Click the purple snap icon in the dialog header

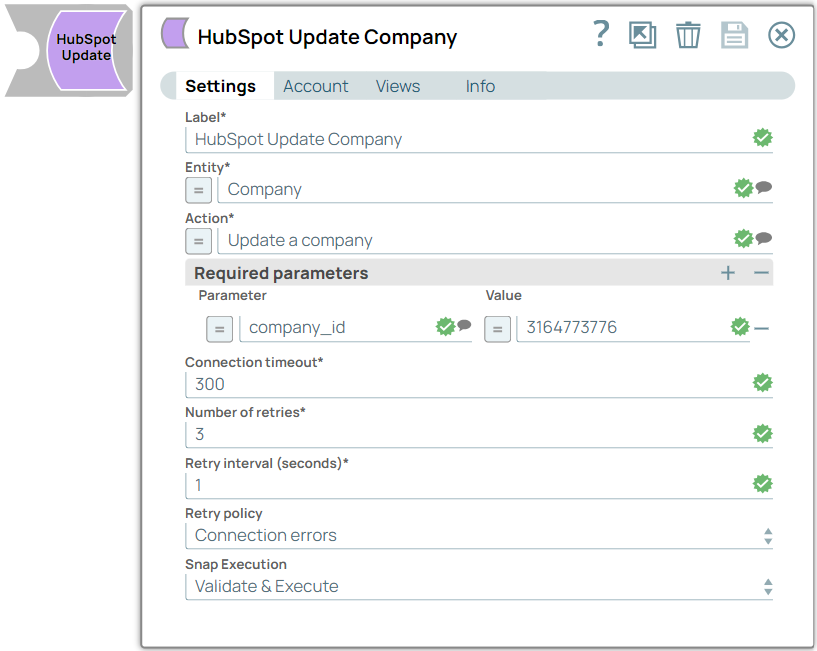pyautogui.click(x=175, y=33)
